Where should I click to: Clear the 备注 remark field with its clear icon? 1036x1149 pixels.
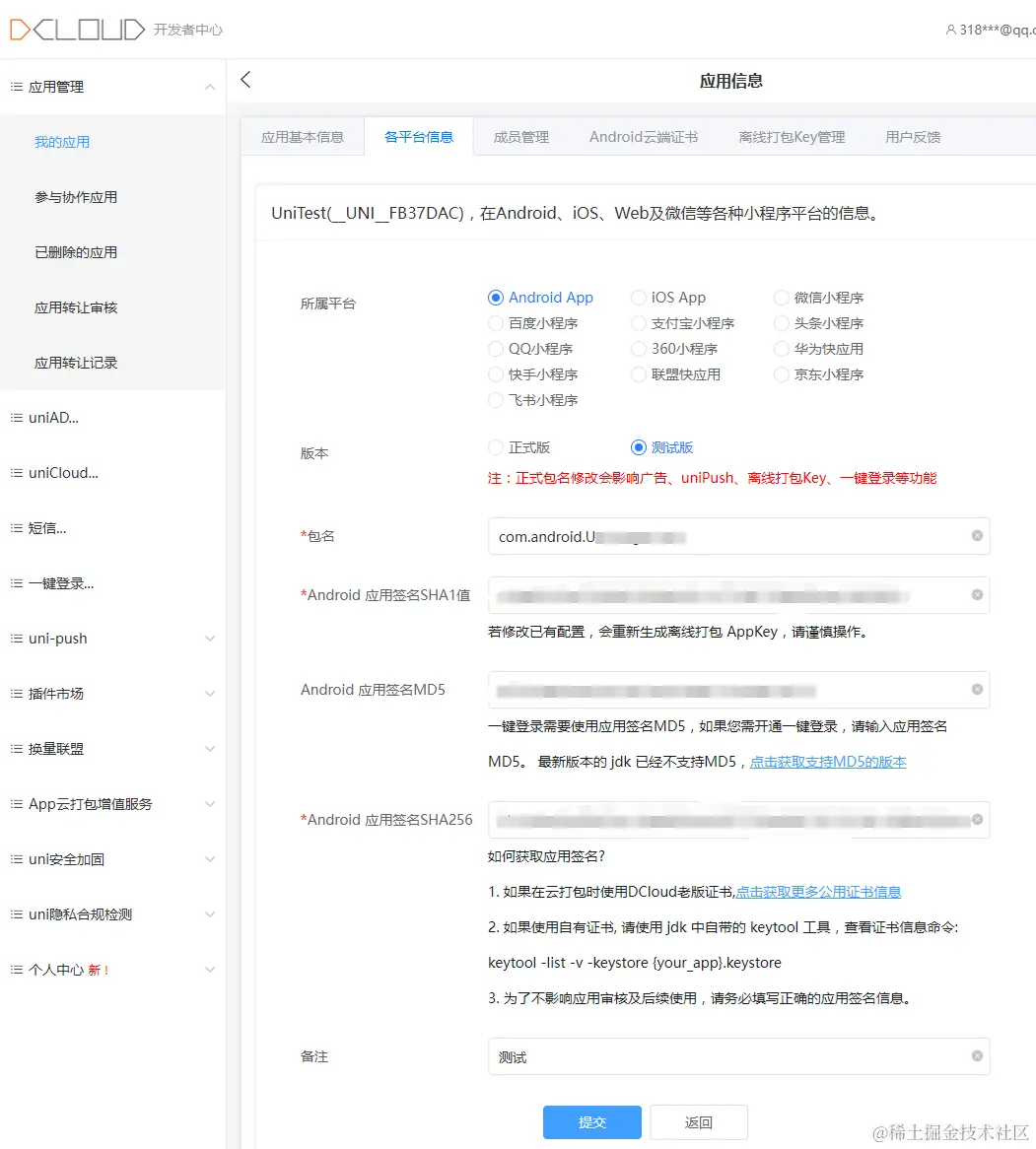point(977,1056)
